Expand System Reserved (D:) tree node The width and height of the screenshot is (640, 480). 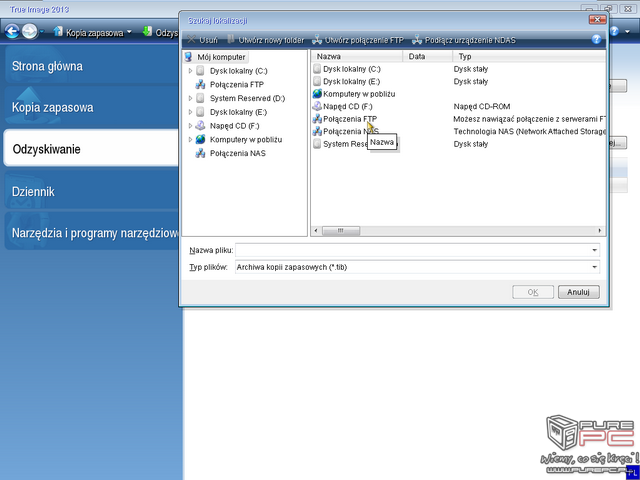pos(190,98)
